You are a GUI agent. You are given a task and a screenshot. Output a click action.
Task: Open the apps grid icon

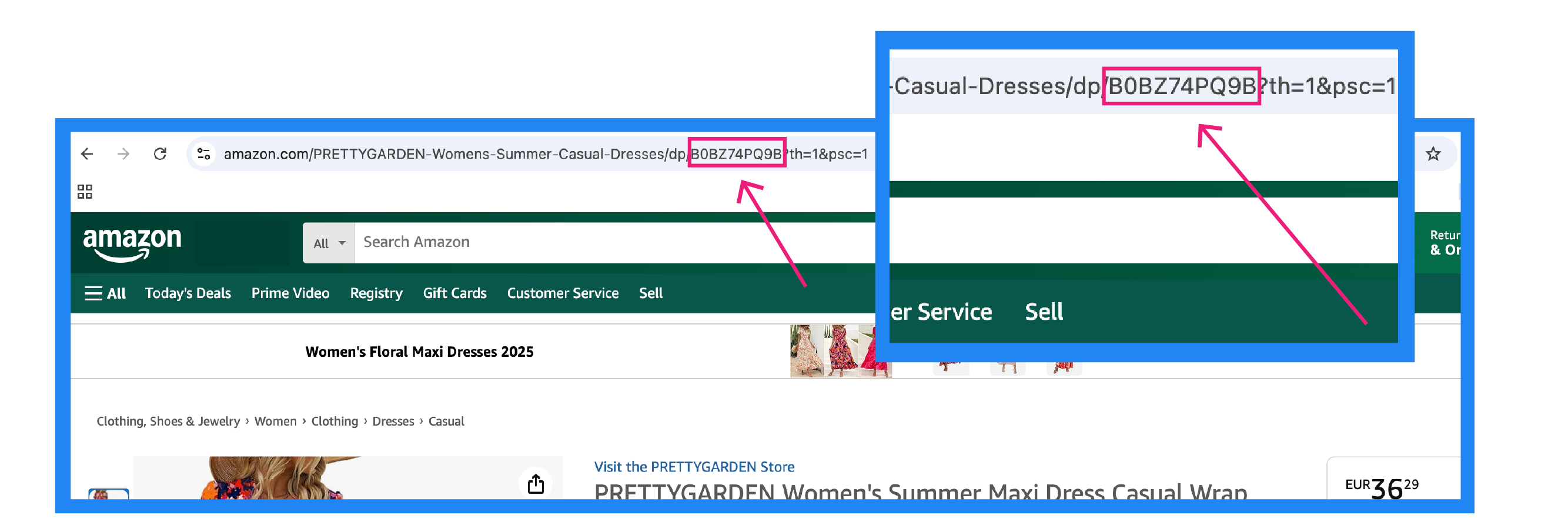click(85, 192)
